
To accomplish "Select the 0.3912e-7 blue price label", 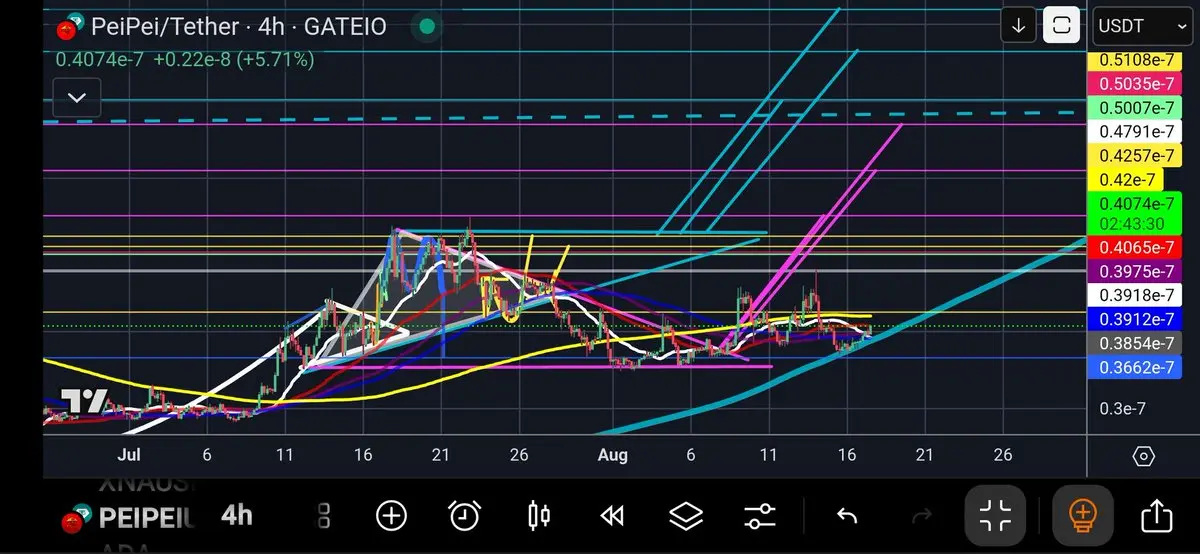I will (1136, 320).
